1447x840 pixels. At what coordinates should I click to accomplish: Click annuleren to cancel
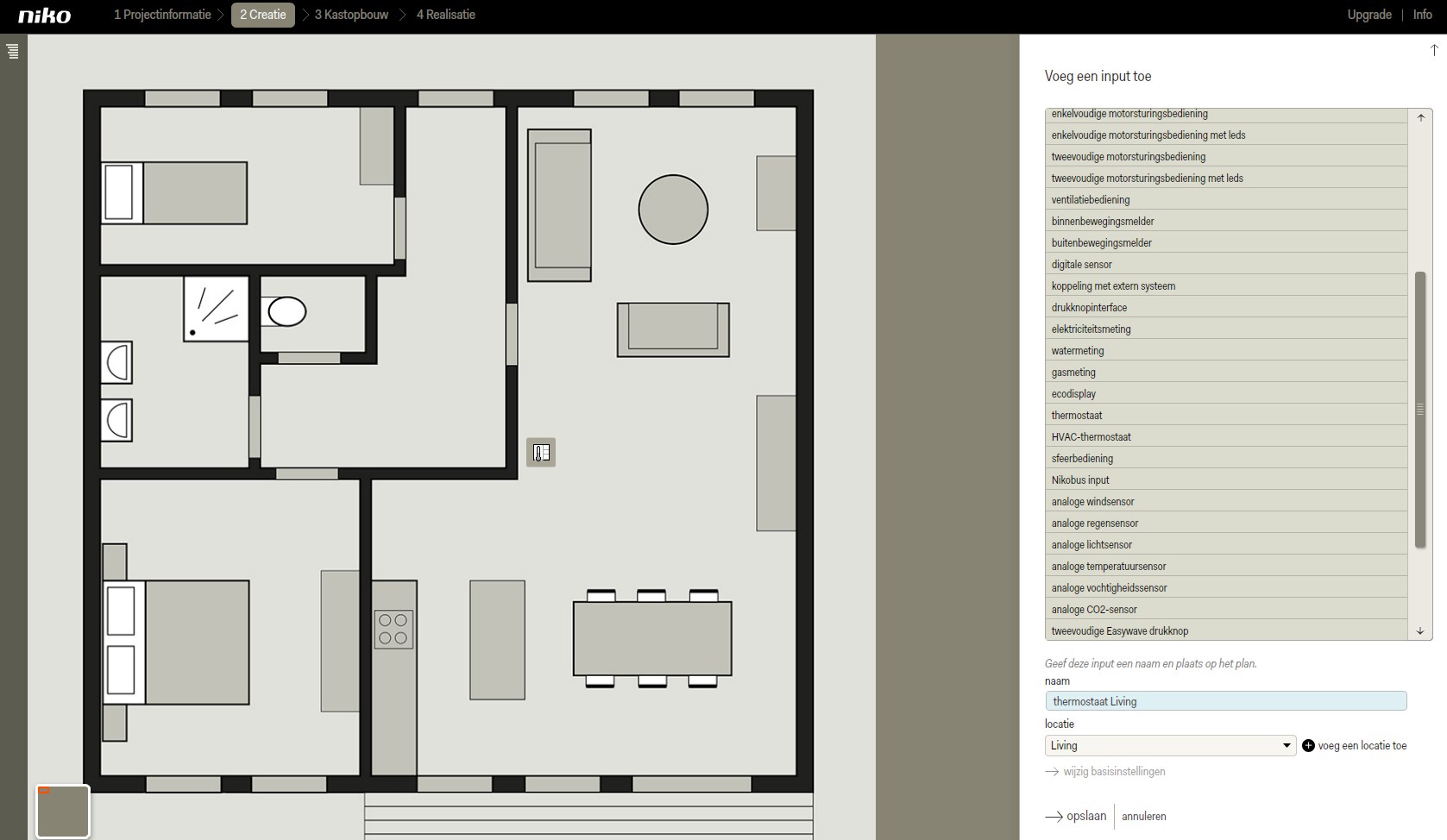pos(1144,817)
